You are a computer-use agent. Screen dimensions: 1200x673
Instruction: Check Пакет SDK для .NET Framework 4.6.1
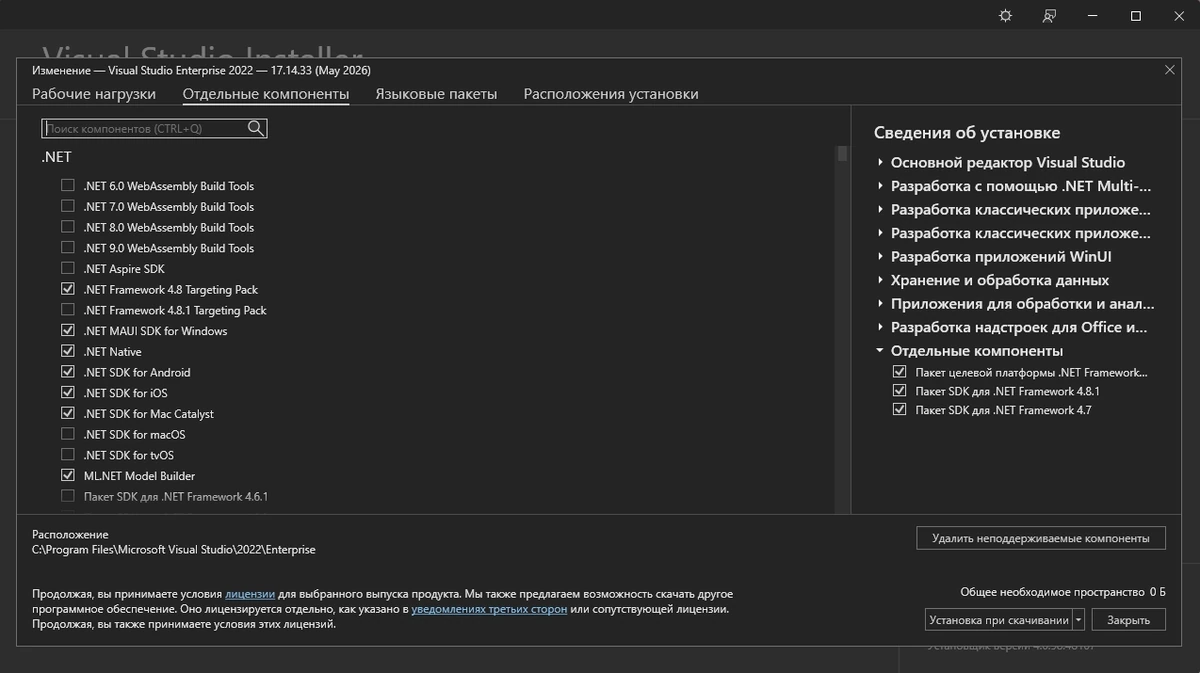click(x=68, y=496)
